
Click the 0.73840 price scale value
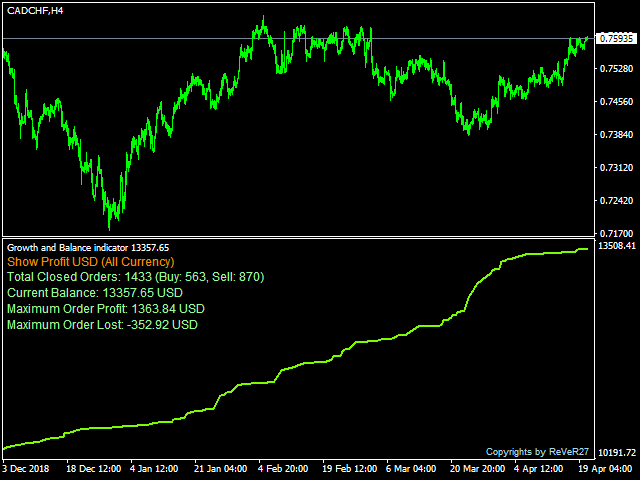click(616, 135)
